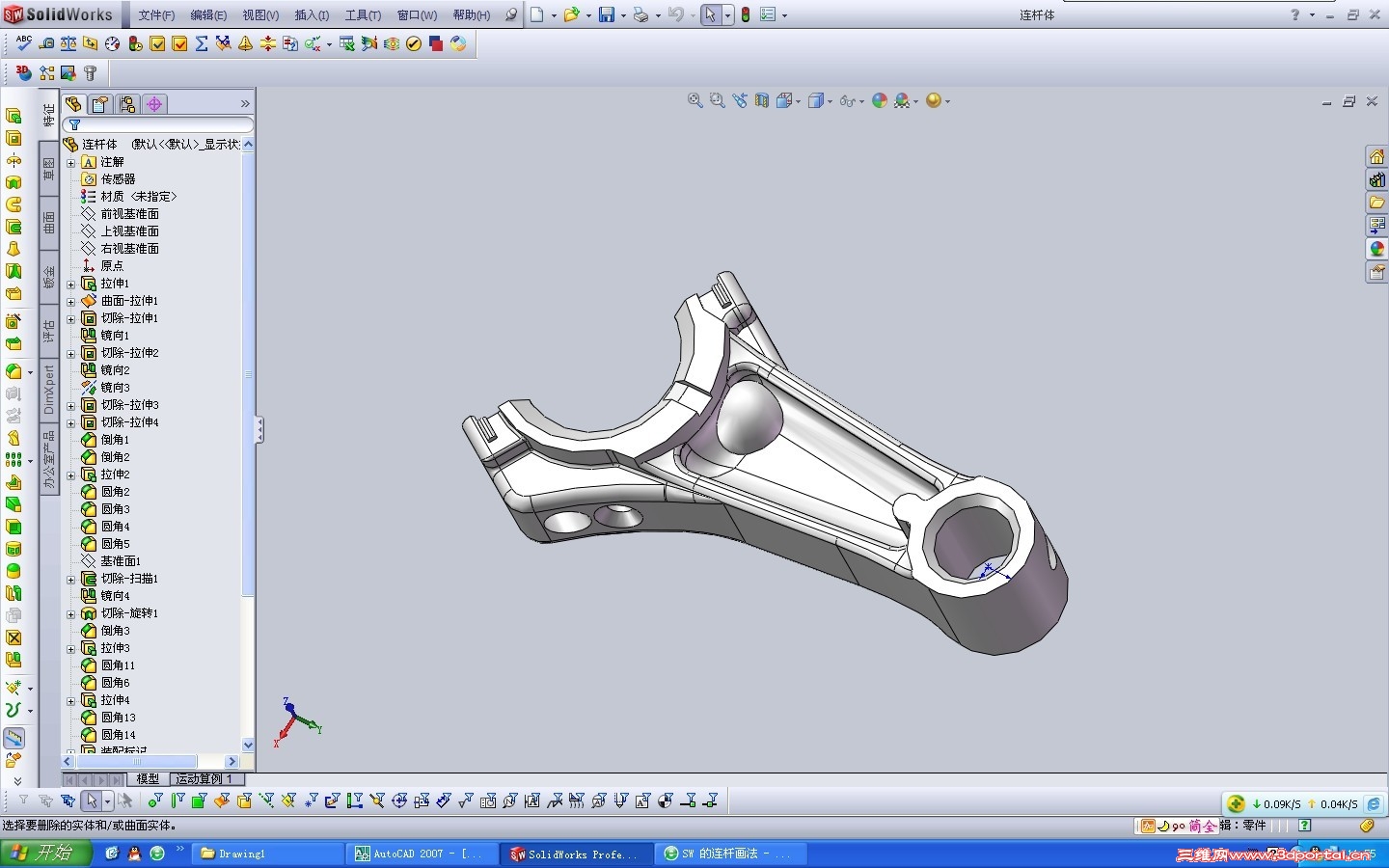Screen dimensions: 1389x868
Task: Open the File Explorer folder icon in task pane
Action: [1377, 203]
